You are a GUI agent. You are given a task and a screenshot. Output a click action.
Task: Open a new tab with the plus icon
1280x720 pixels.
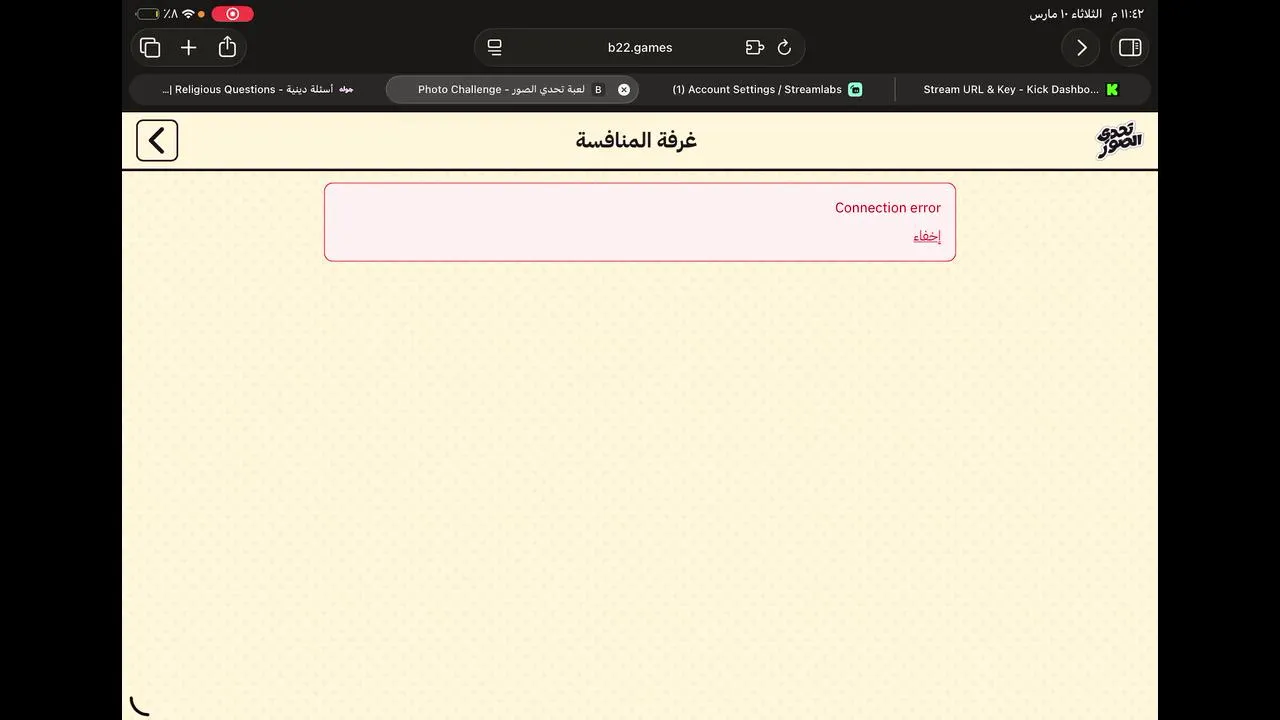pos(188,47)
